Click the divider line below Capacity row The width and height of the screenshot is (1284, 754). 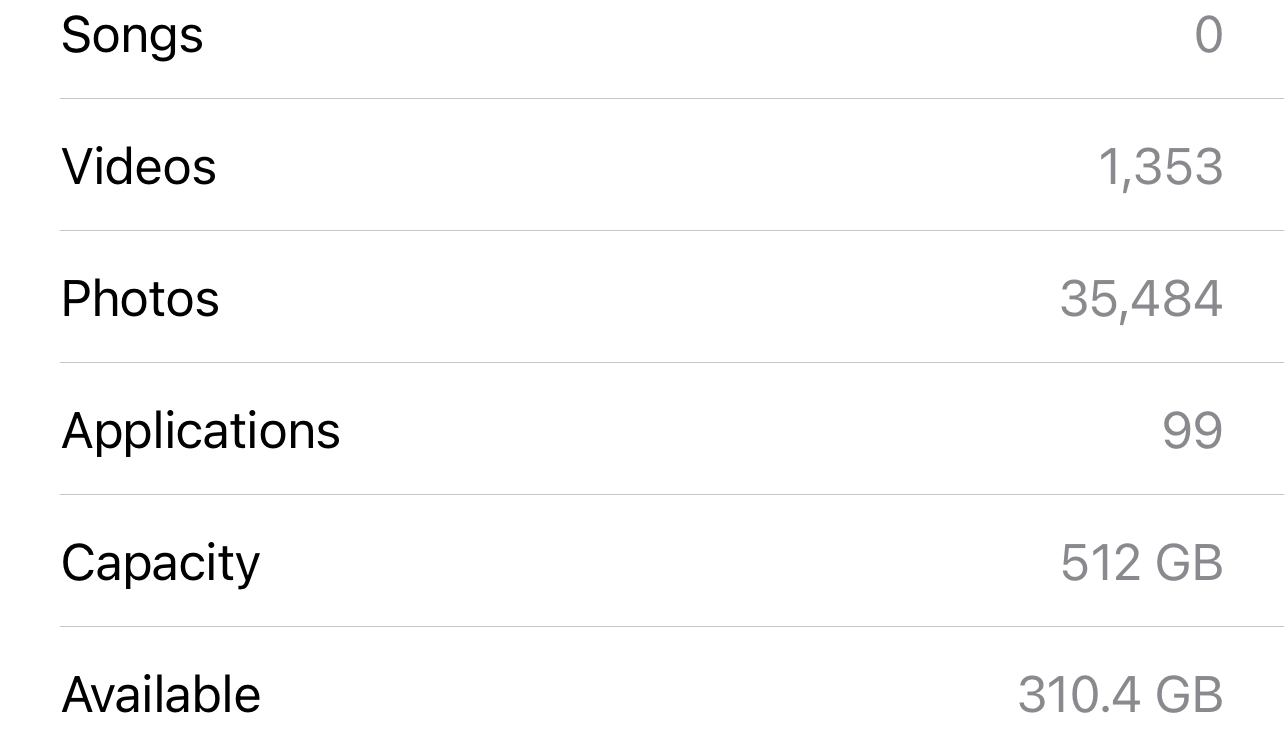[x=670, y=626]
